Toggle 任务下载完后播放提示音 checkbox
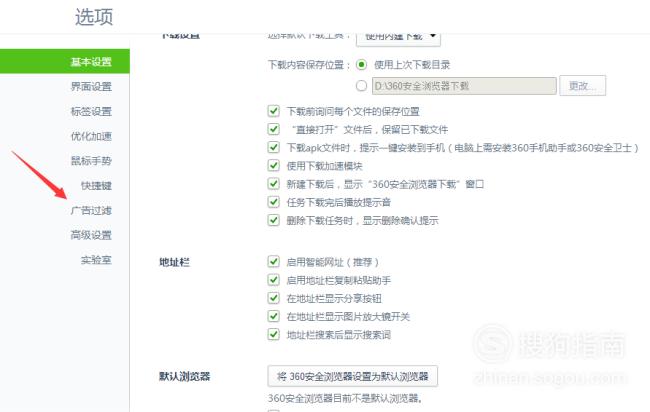 (x=274, y=202)
